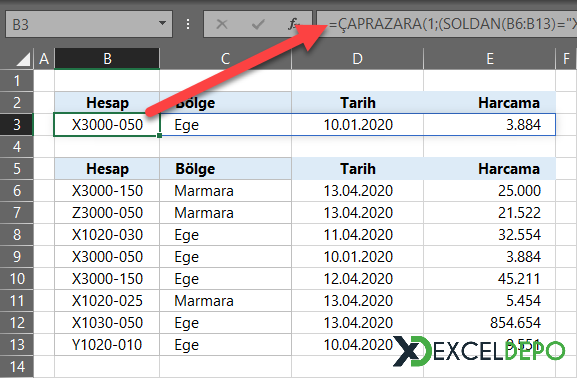The image size is (577, 378).
Task: Click the Harcama header in row 2
Action: click(x=489, y=103)
